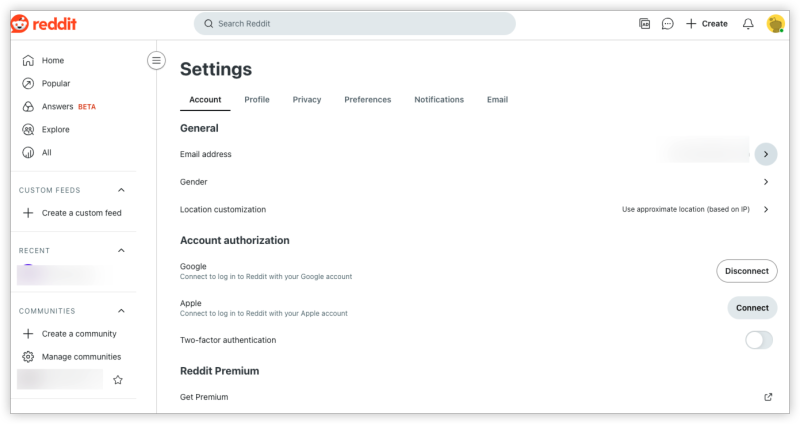Screen dimensions: 800x424
Task: Click the Reddit logo
Action: (44, 23)
